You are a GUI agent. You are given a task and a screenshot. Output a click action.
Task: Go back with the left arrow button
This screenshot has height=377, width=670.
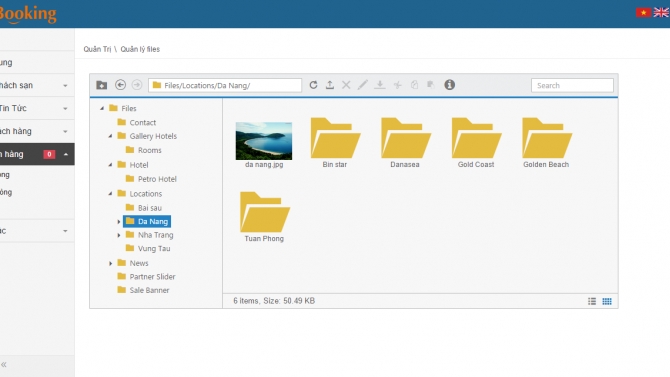click(120, 85)
